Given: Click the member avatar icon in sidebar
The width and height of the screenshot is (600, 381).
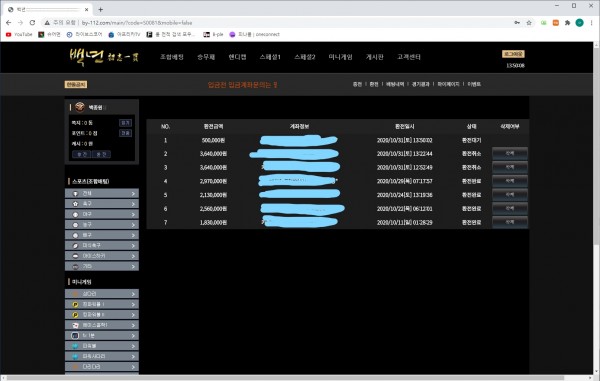Looking at the screenshot, I should [80, 107].
